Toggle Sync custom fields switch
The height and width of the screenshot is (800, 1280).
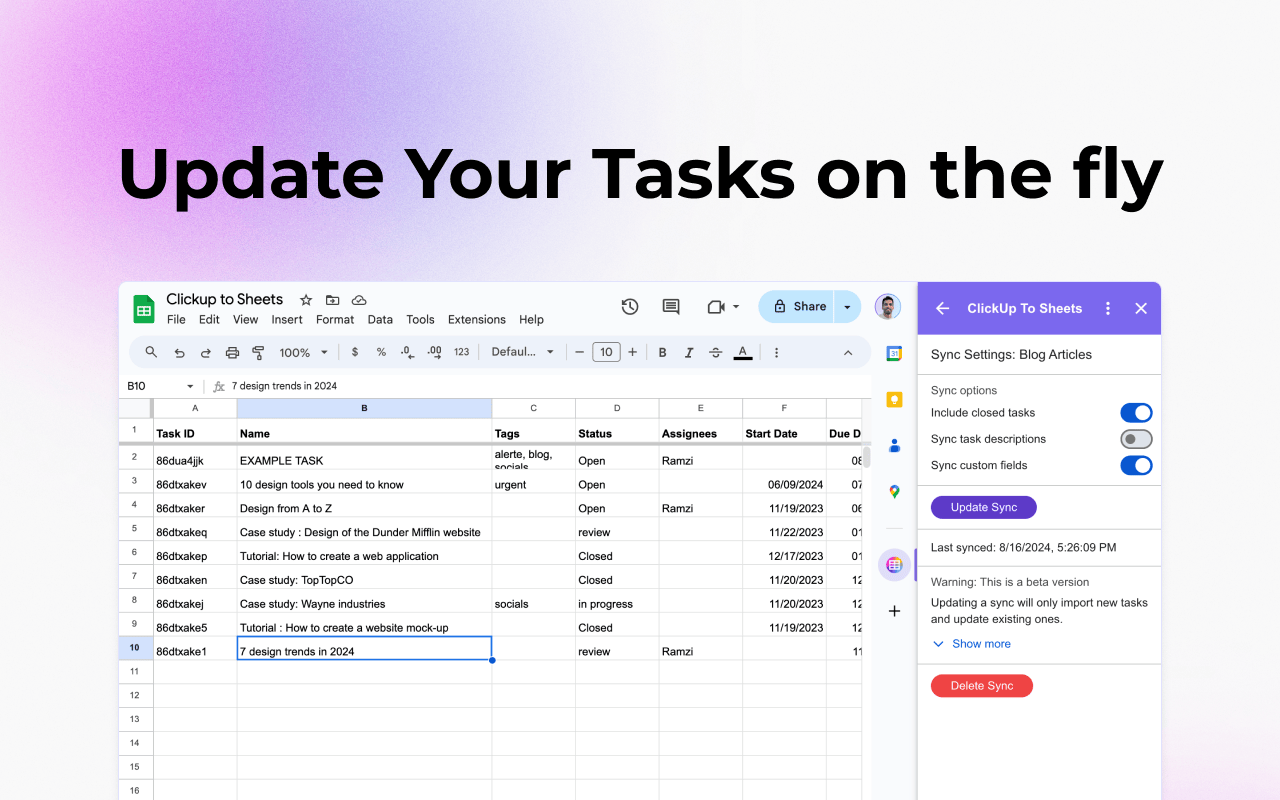pyautogui.click(x=1136, y=465)
